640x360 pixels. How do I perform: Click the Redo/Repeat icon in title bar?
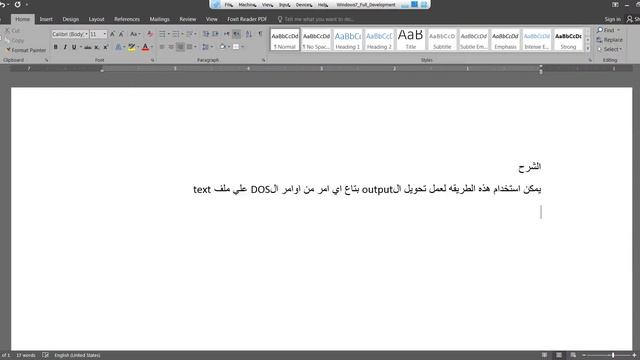[18, 4]
